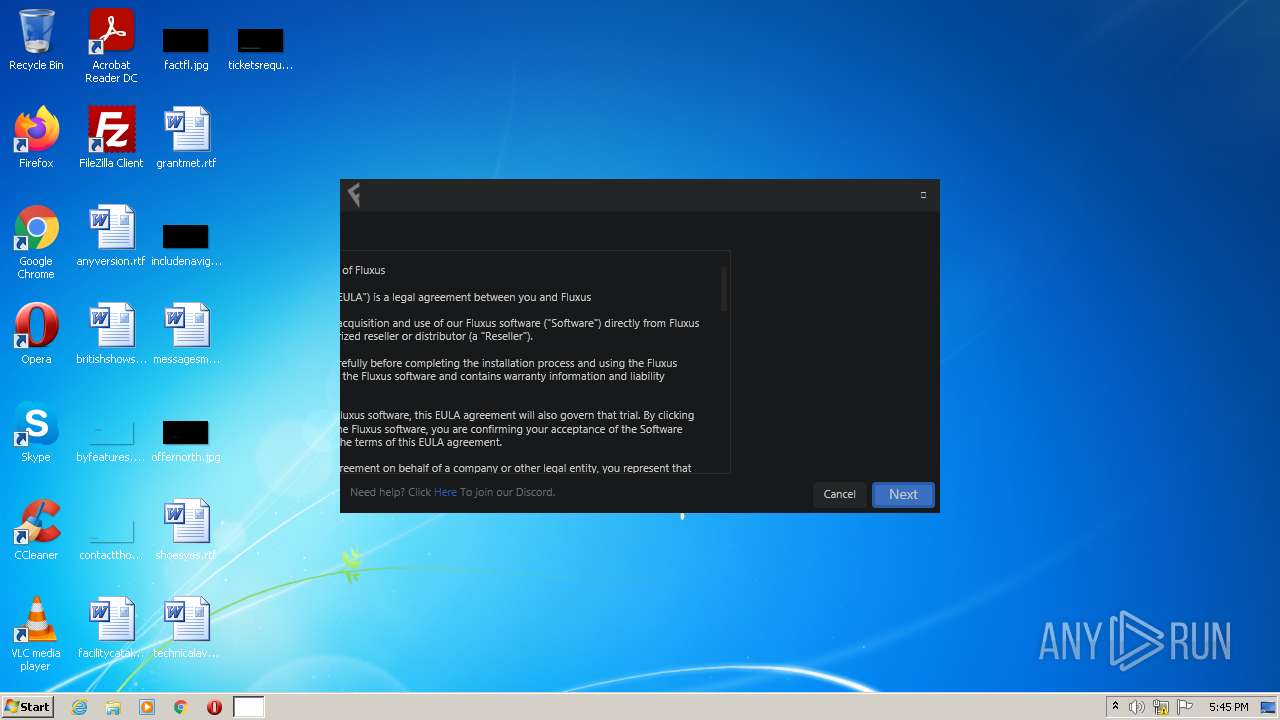Open the Recycle Bin icon
This screenshot has height=720, width=1280.
coord(36,40)
